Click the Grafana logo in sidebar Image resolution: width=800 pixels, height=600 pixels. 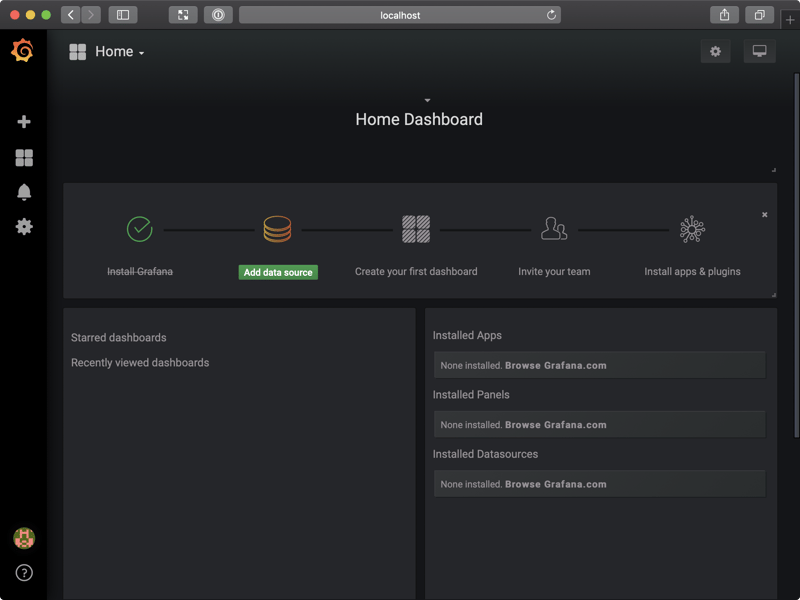[22, 51]
